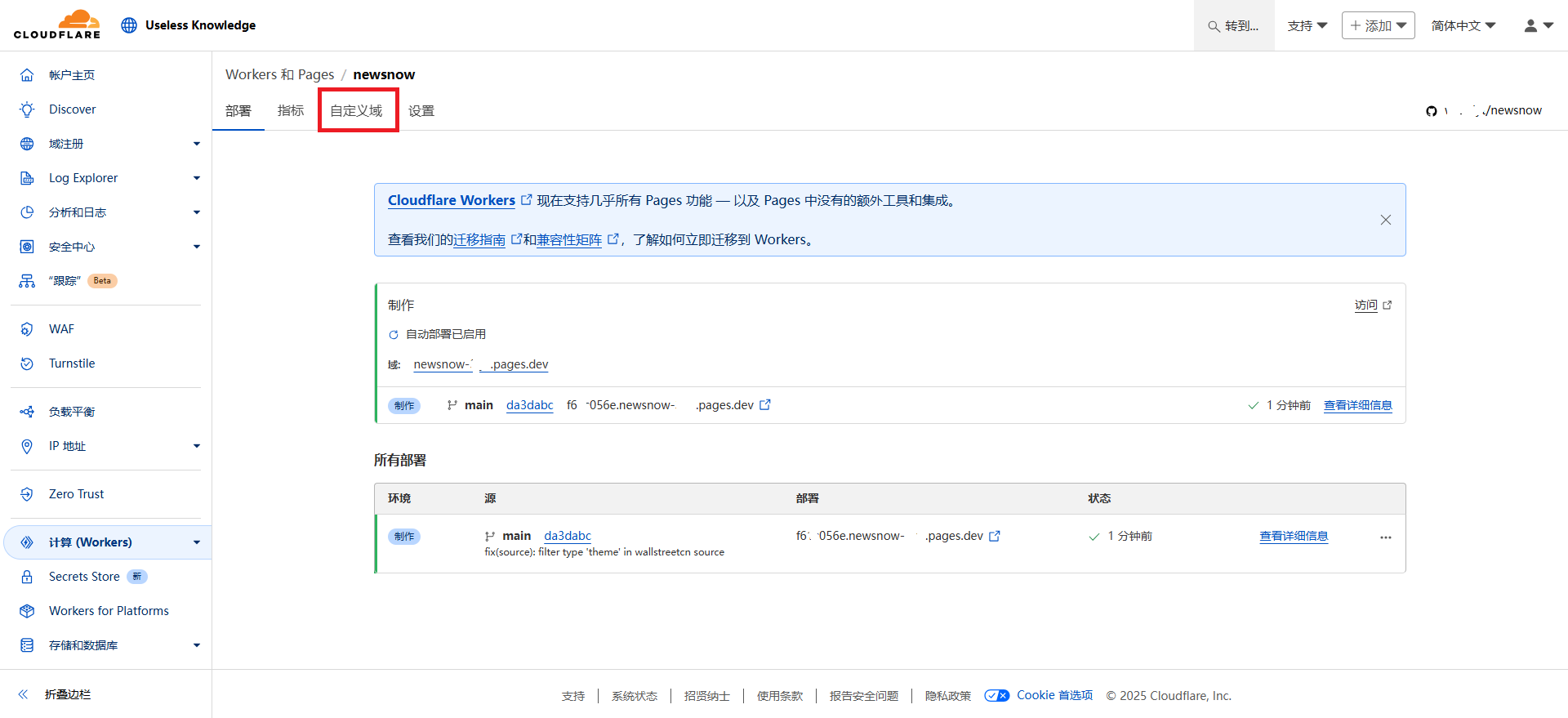Dismiss the Cloudflare Workers info banner
The width and height of the screenshot is (1568, 718).
tap(1385, 220)
